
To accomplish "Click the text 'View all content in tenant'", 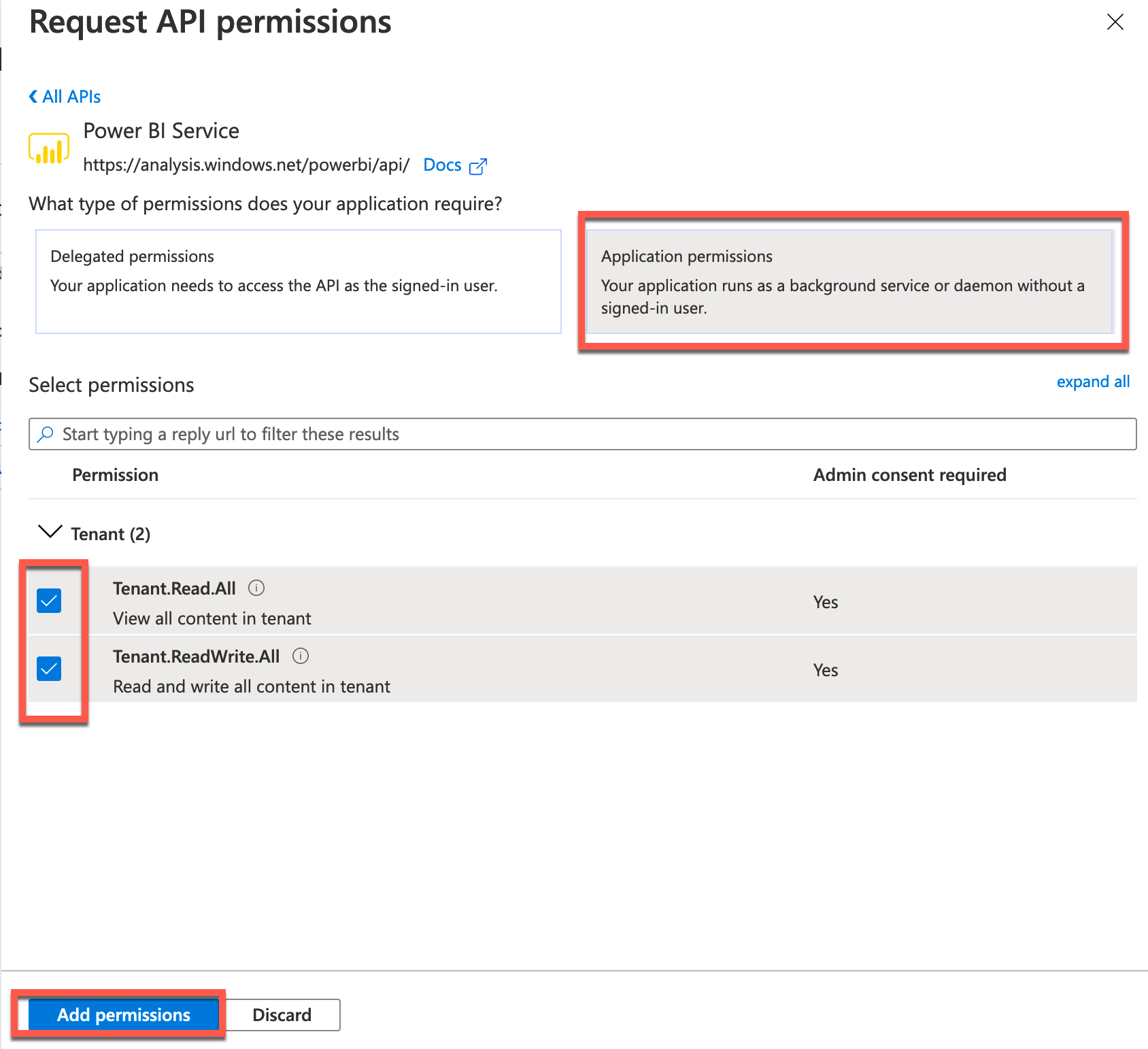I will 212,618.
